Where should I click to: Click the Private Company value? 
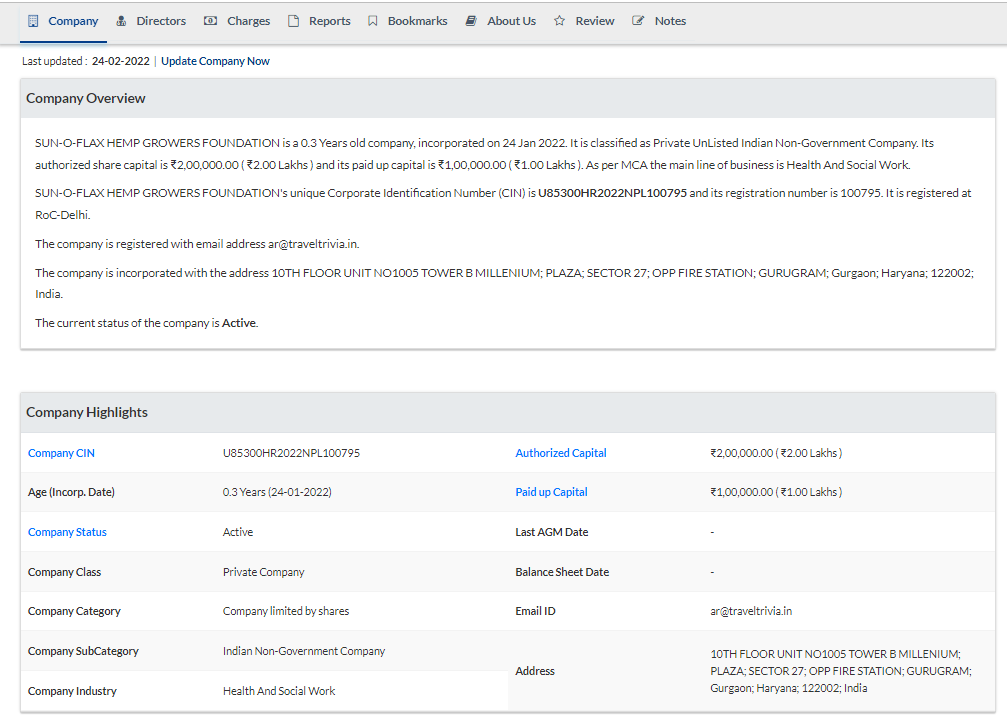263,572
